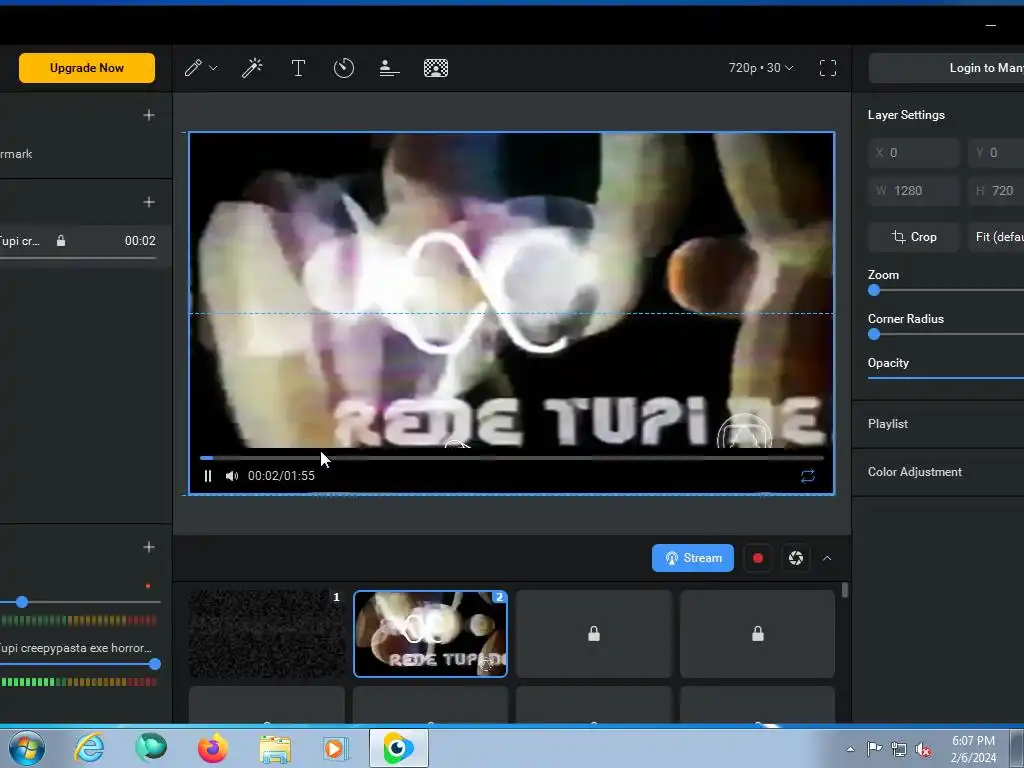Click the locked fourth preset slot
This screenshot has height=768, width=1024.
click(x=758, y=634)
